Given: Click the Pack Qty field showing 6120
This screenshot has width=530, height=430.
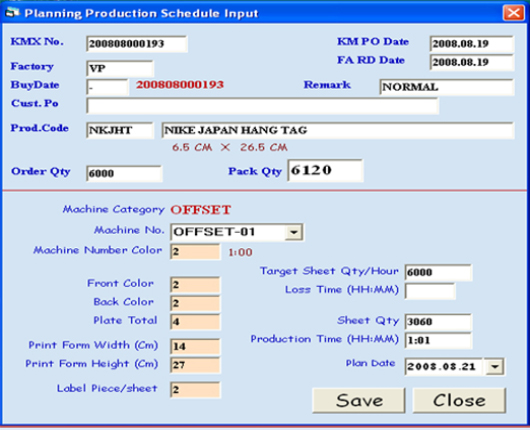Looking at the screenshot, I should pos(325,171).
